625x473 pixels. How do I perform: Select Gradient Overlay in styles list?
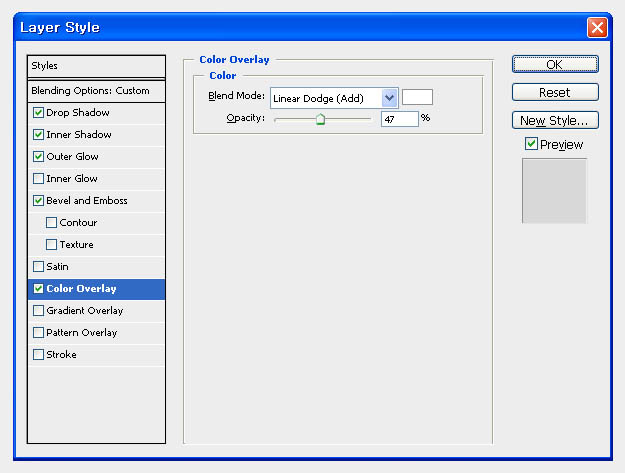coord(96,311)
